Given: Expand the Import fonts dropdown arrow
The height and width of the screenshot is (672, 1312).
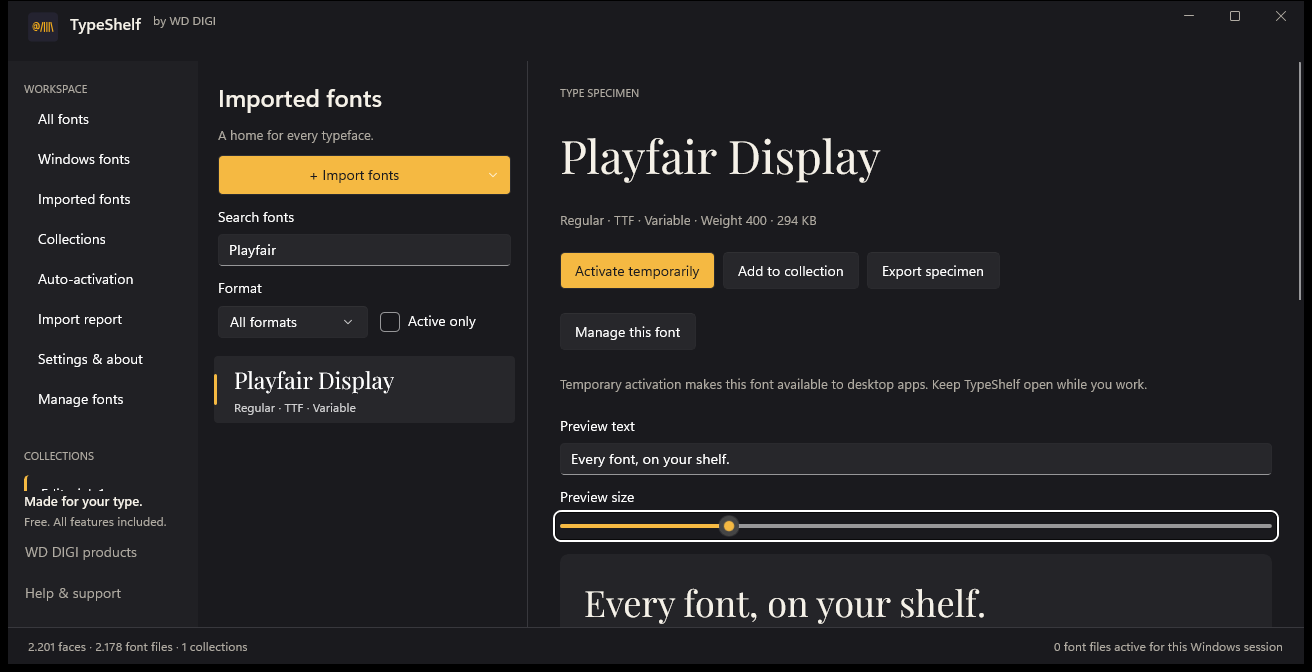Looking at the screenshot, I should (493, 175).
